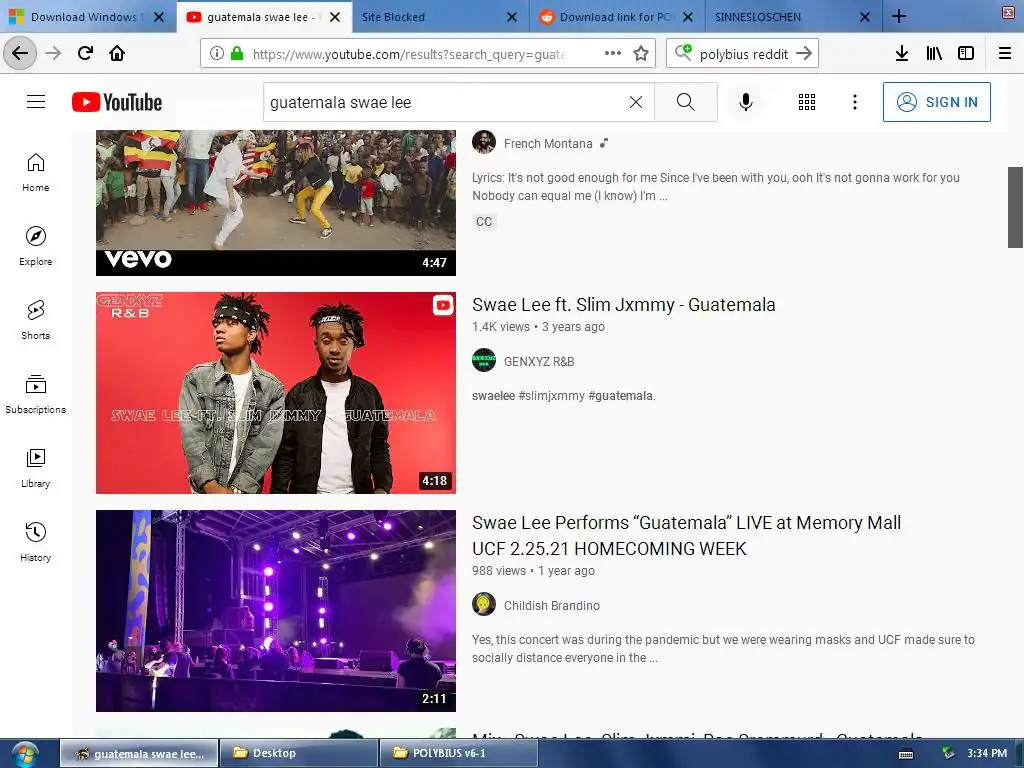Play the vevo video thumbnail
The width and height of the screenshot is (1024, 768).
[276, 202]
